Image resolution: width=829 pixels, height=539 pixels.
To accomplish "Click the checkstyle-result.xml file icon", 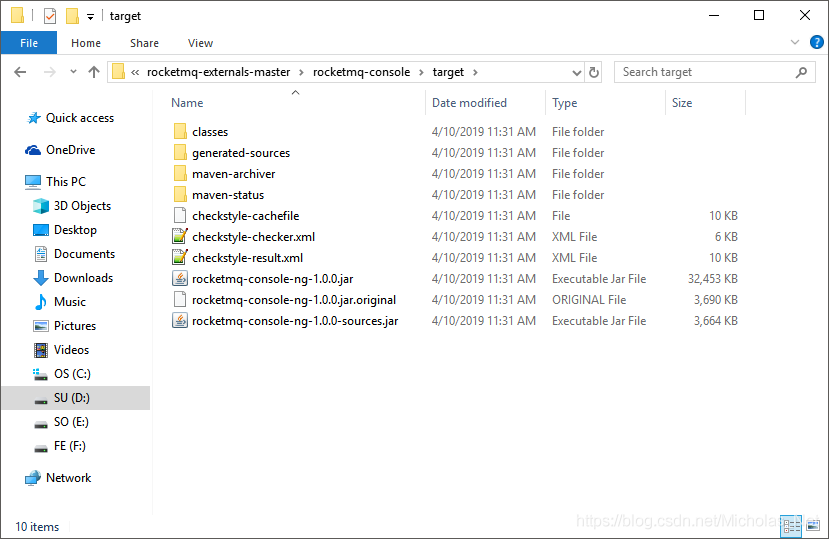I will [x=180, y=258].
